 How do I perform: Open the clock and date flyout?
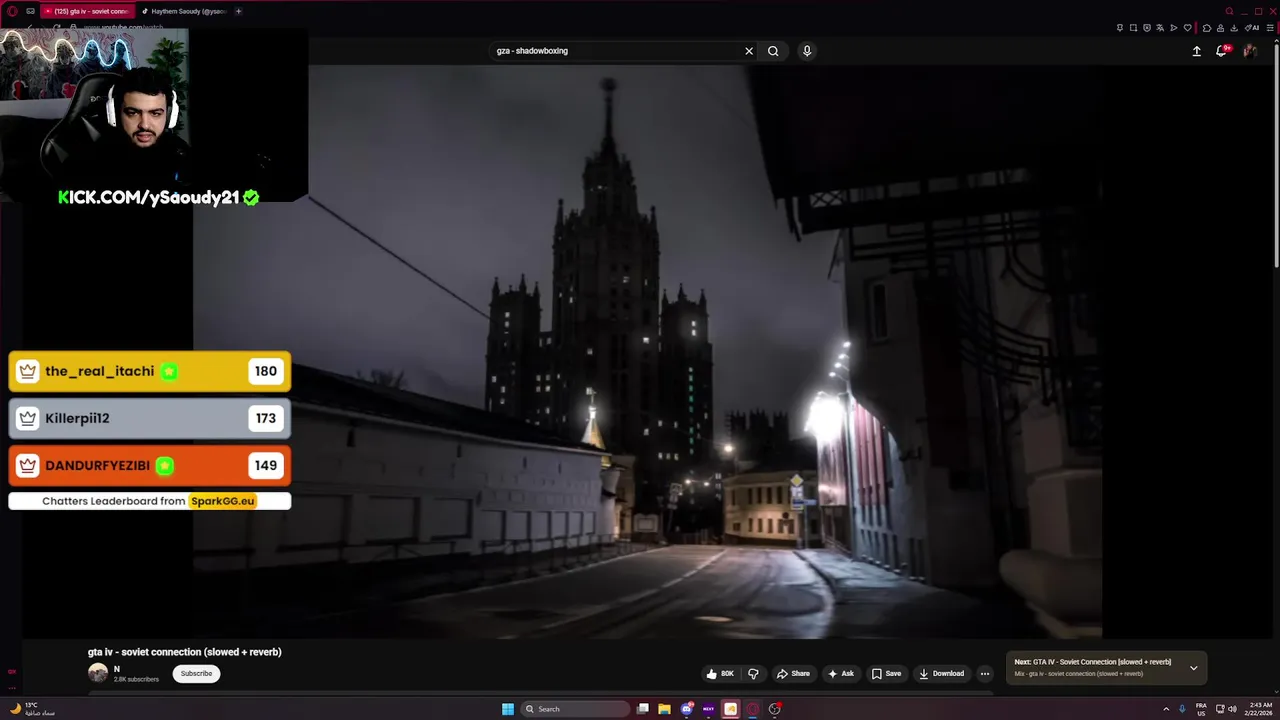click(1260, 709)
